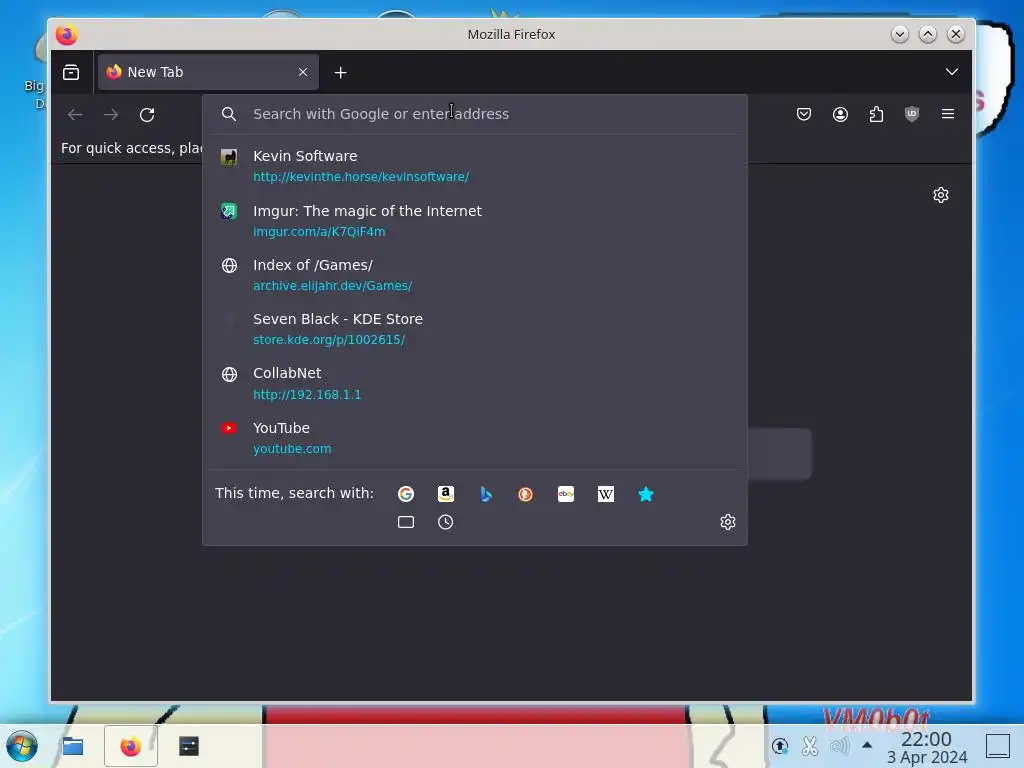Close the New Tab tab
The height and width of the screenshot is (768, 1024).
[x=302, y=72]
